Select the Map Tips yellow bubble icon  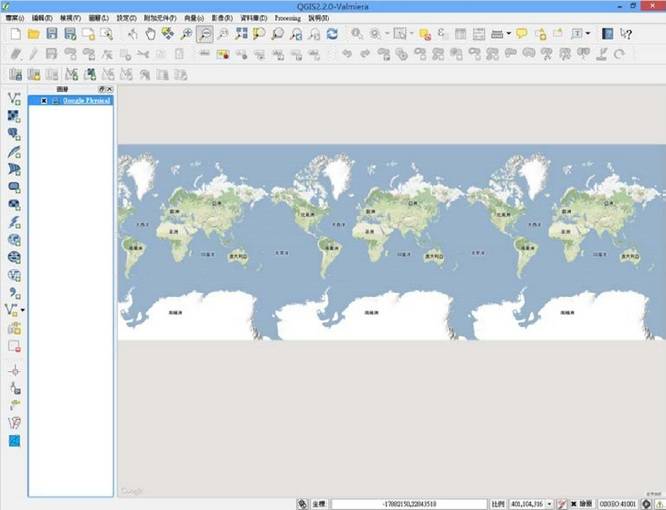[x=522, y=34]
